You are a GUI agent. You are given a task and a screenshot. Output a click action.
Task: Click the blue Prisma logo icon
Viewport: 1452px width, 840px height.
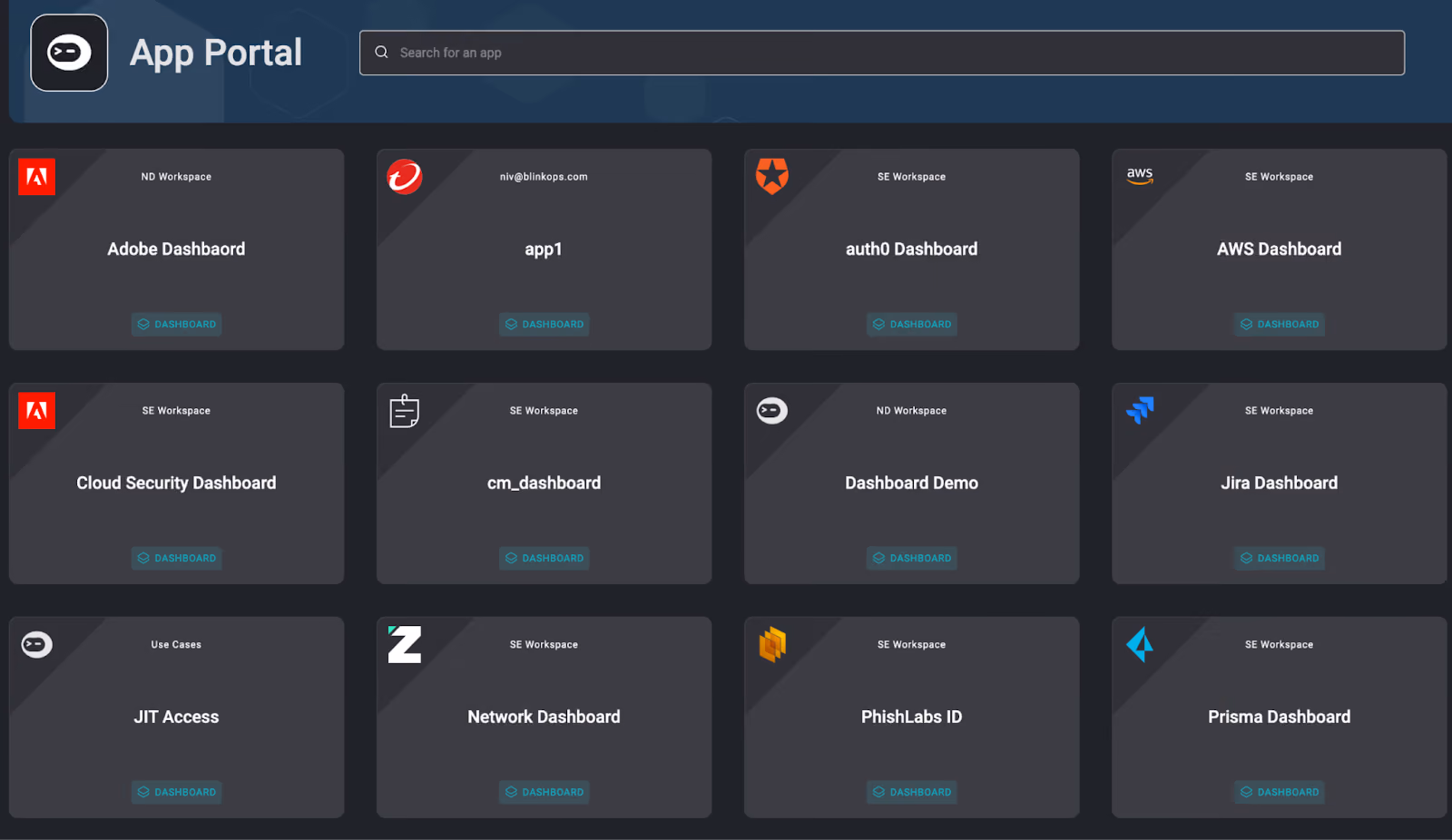[1140, 645]
